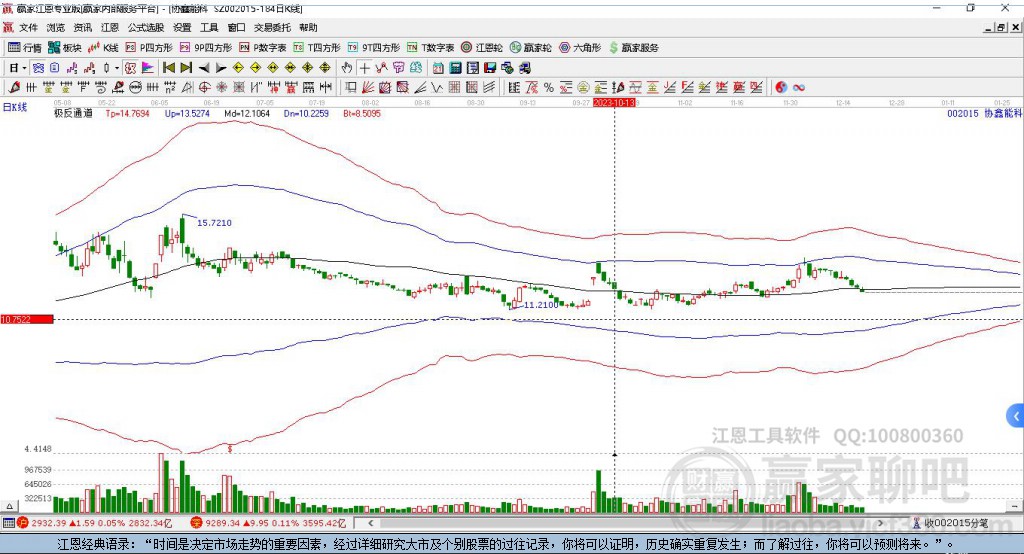Open the 设置 menu
This screenshot has width=1024, height=554.
[182, 27]
